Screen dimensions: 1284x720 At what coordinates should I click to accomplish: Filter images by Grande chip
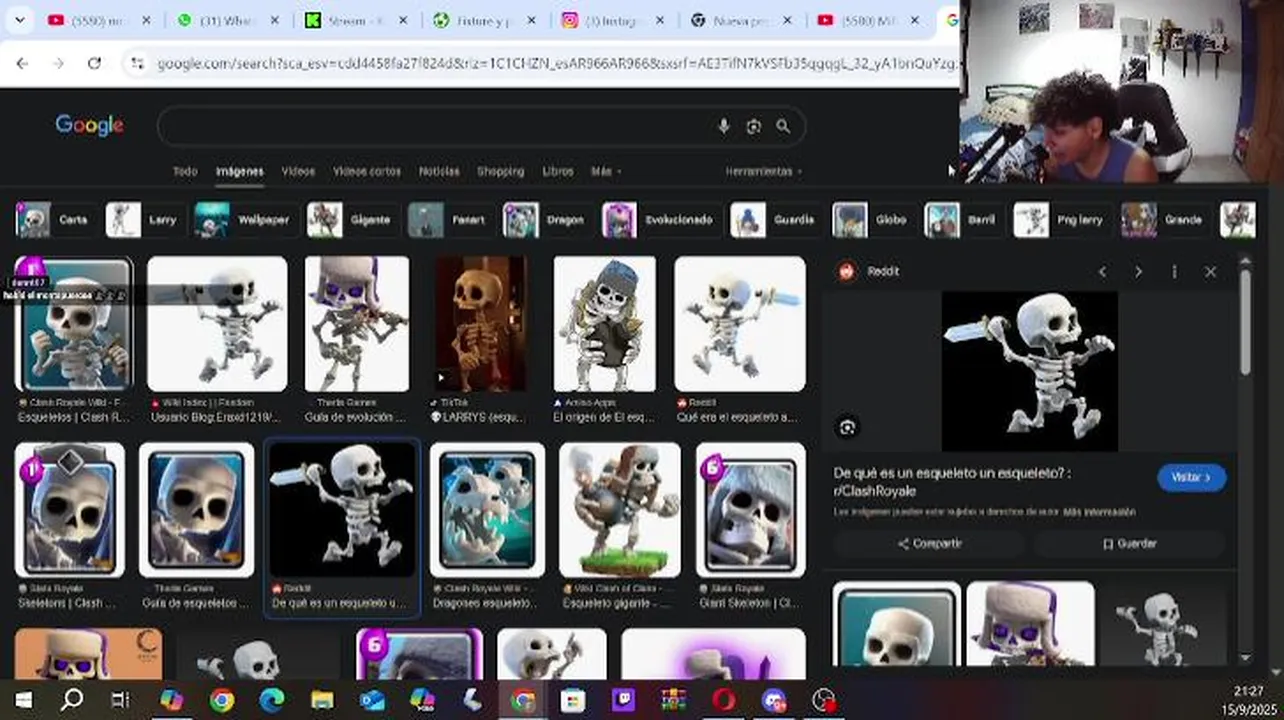1164,220
